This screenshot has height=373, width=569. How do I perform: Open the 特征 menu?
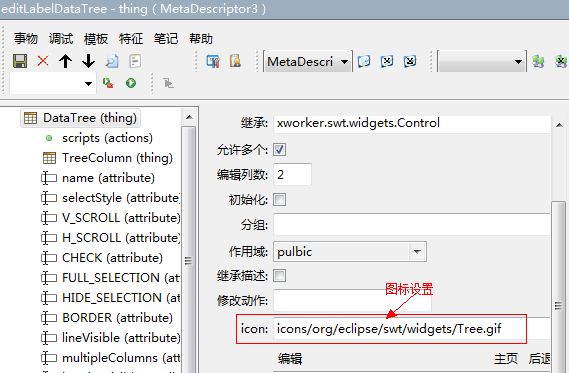[x=131, y=38]
